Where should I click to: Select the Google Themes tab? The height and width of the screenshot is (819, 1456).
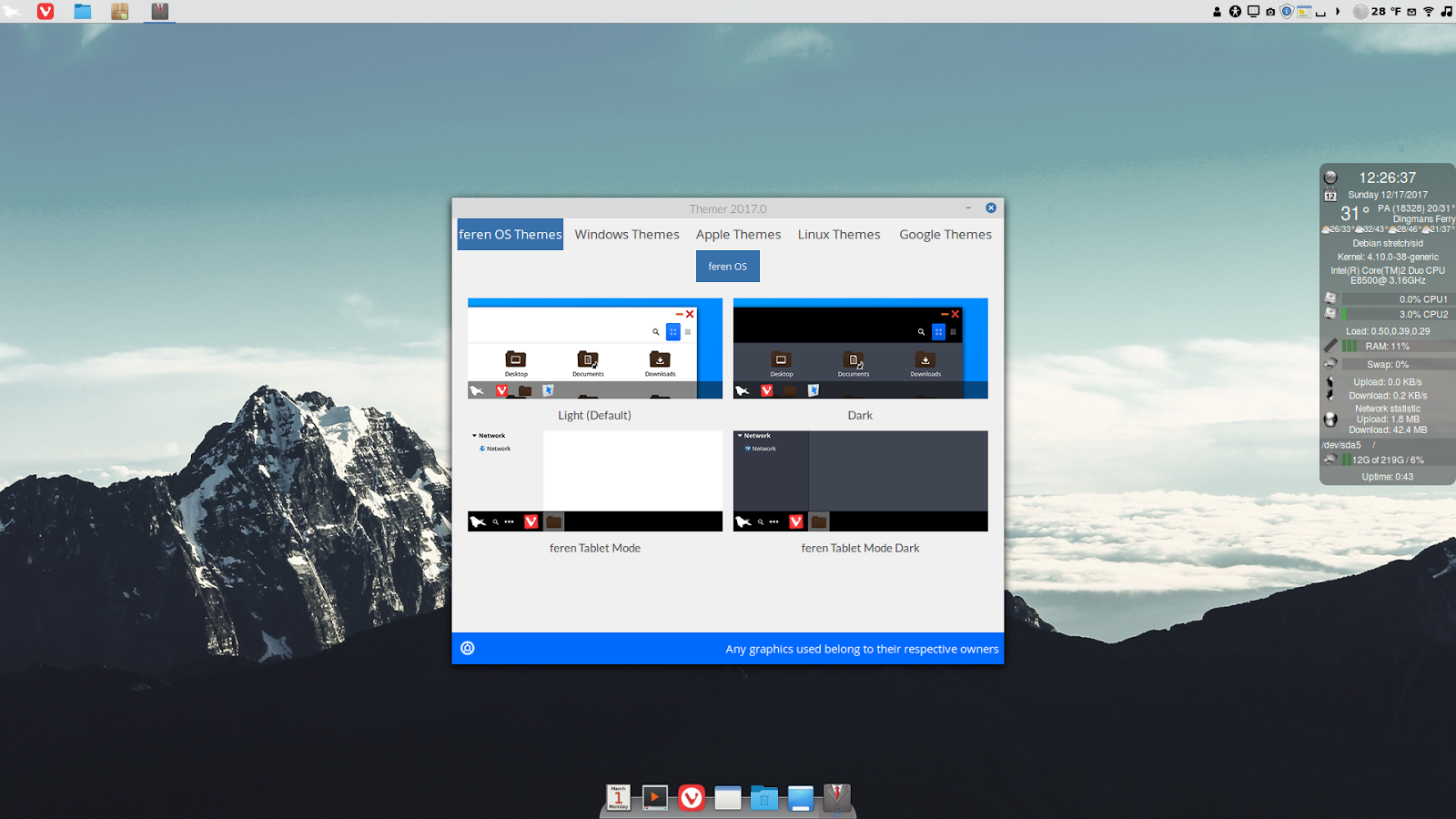pyautogui.click(x=945, y=234)
